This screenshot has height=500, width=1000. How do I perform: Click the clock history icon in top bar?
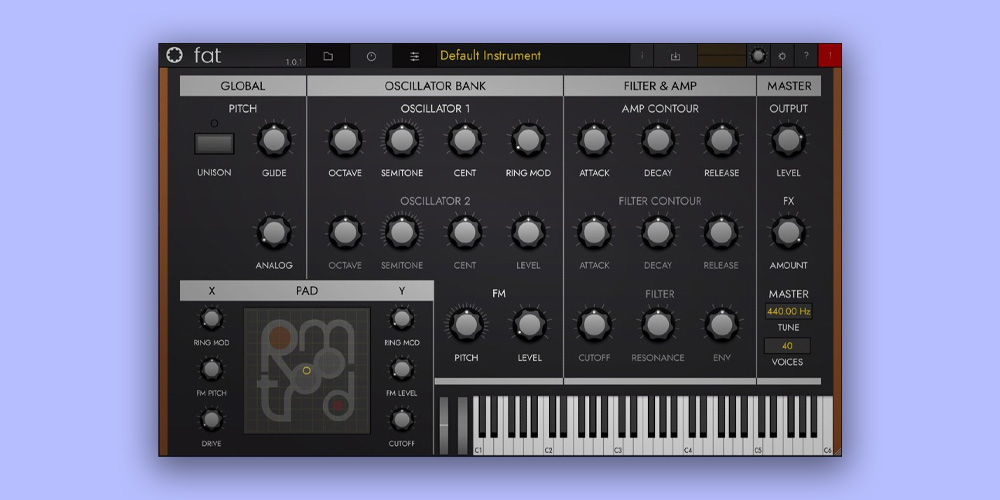[x=371, y=56]
